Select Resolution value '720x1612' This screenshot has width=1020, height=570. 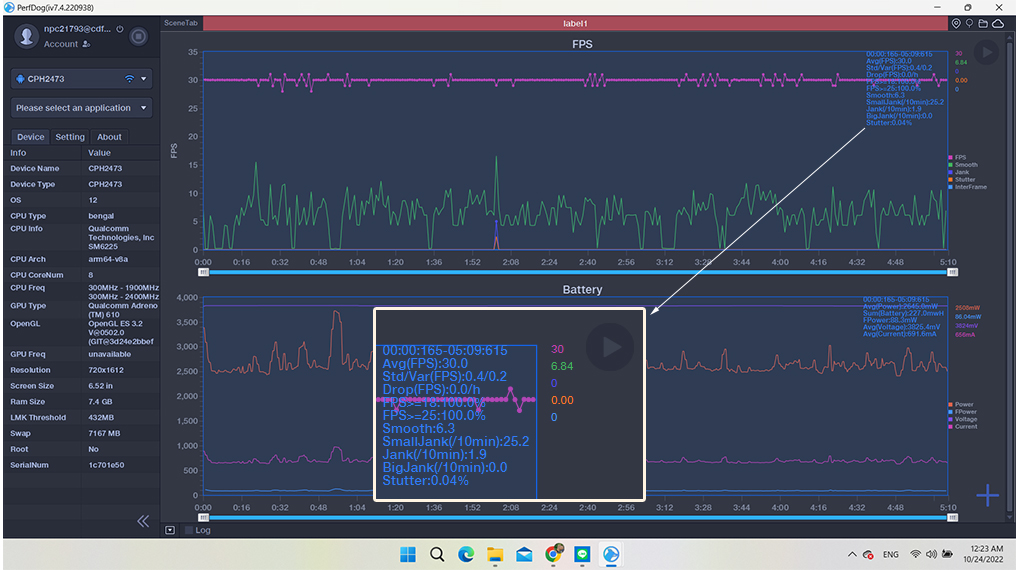(105, 370)
